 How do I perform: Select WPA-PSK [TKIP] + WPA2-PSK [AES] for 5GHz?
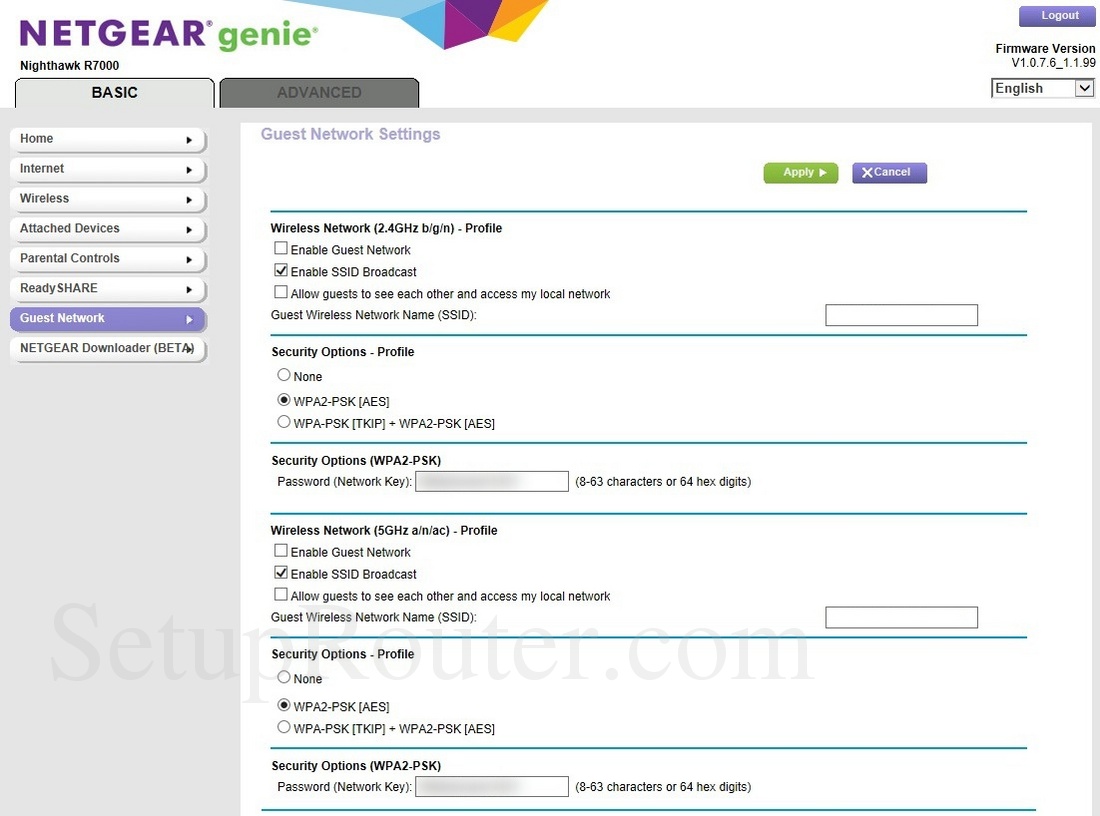[283, 727]
